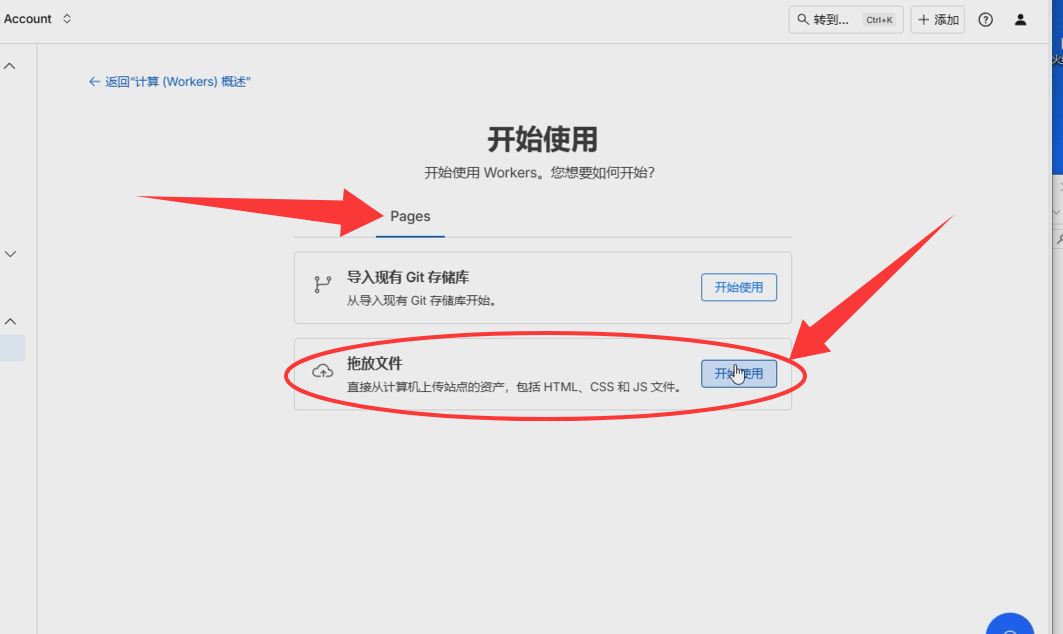The image size is (1063, 634).
Task: Expand the middle sidebar section chevron
Action: click(x=10, y=254)
